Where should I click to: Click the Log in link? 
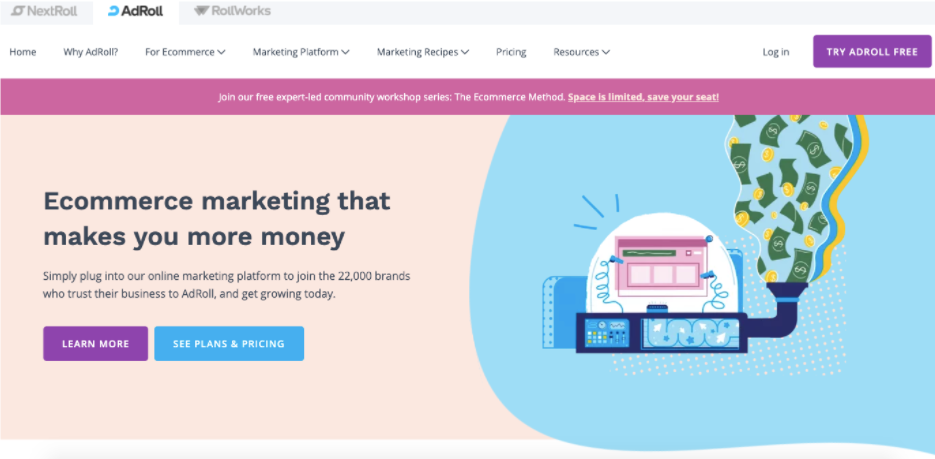point(776,52)
